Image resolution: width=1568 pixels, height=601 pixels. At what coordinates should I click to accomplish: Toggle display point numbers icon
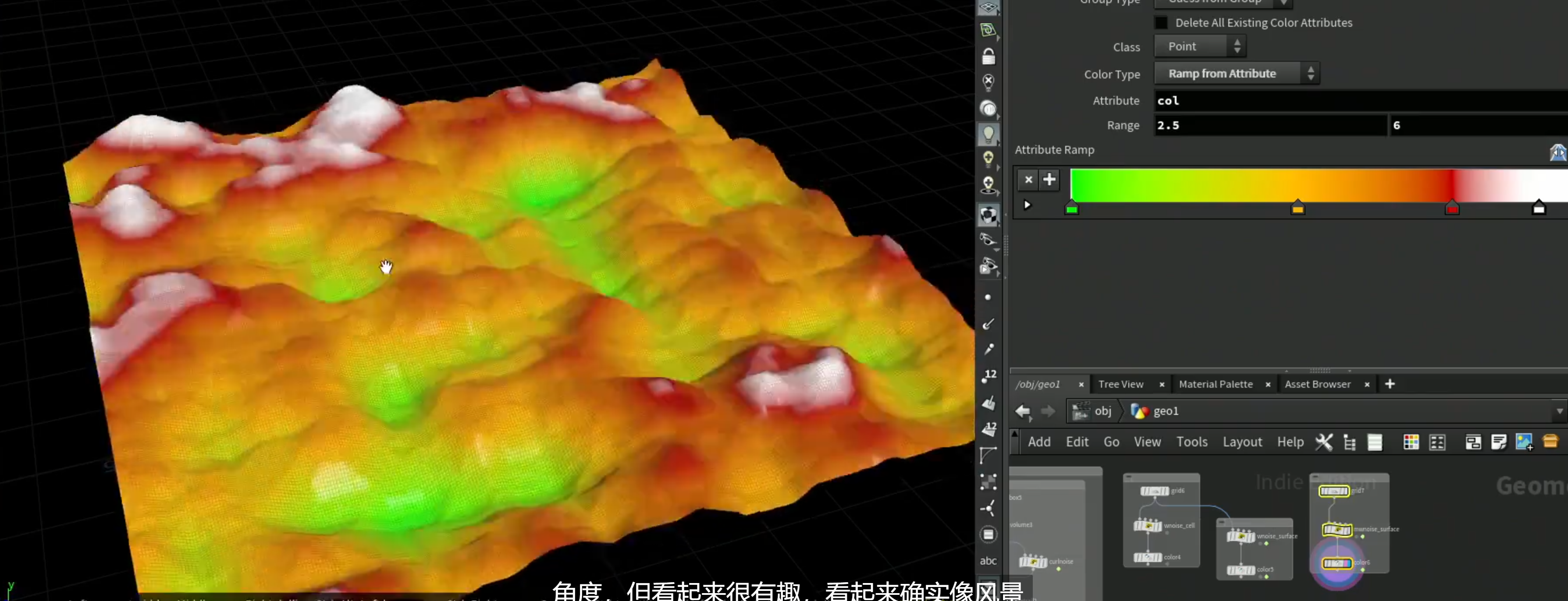989,376
